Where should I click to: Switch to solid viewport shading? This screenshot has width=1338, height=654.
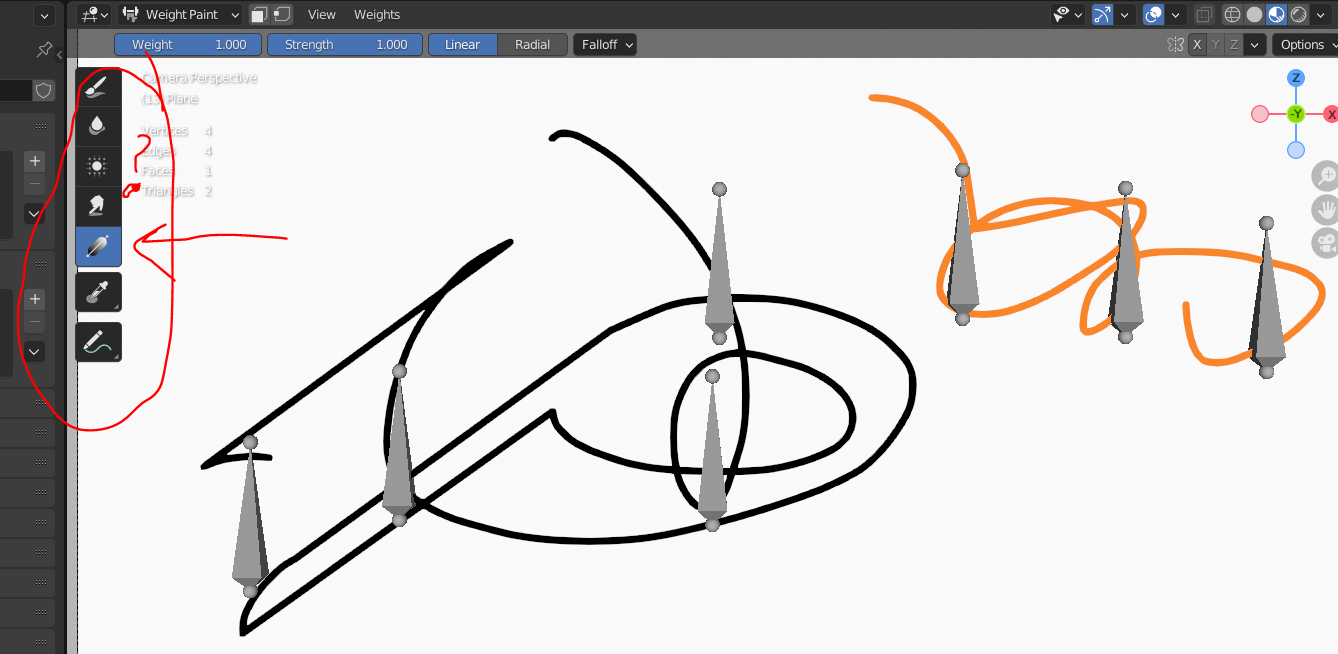click(x=1254, y=15)
